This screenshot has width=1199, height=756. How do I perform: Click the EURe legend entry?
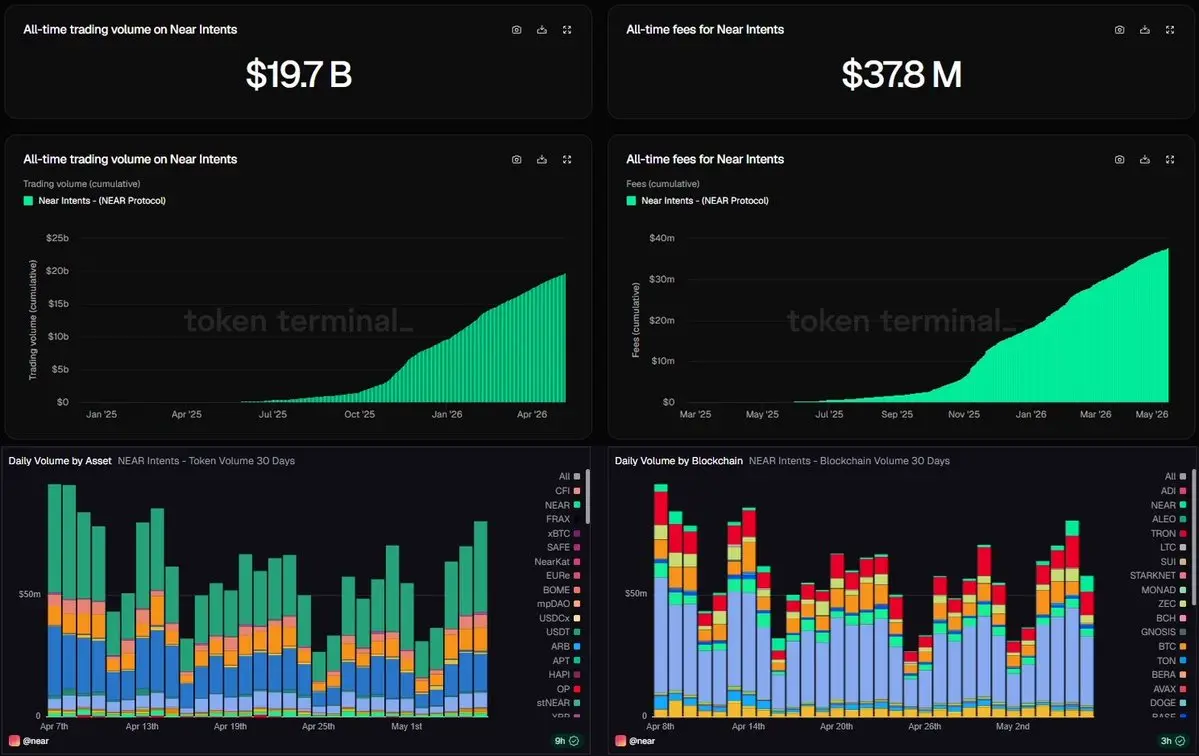pyautogui.click(x=563, y=576)
